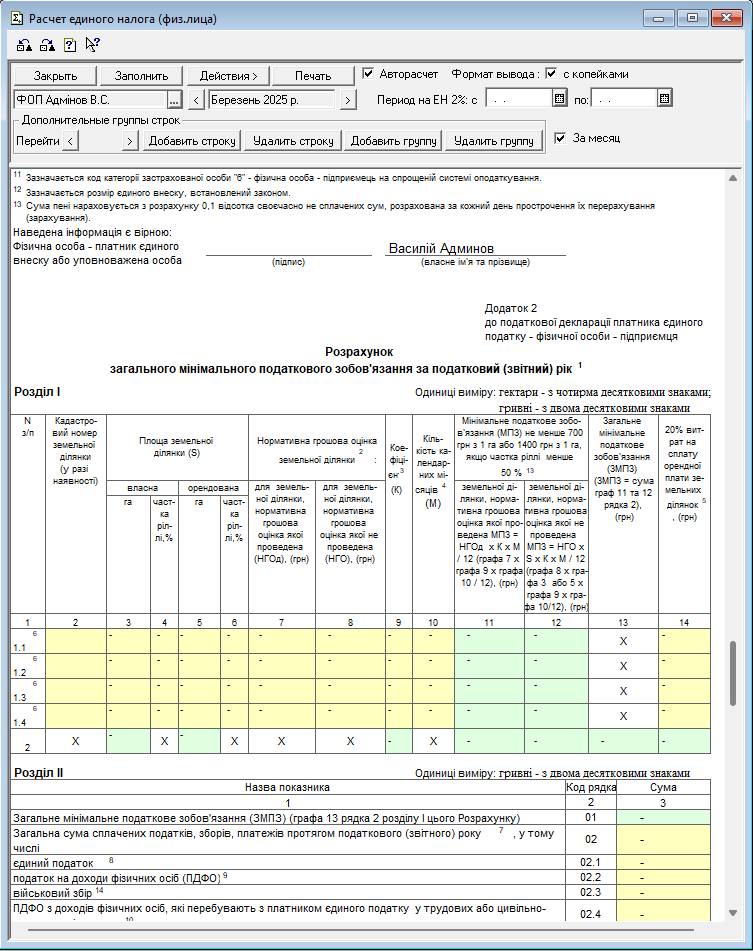The height and width of the screenshot is (951, 753).
Task: Click the period start date field
Action: tap(520, 98)
